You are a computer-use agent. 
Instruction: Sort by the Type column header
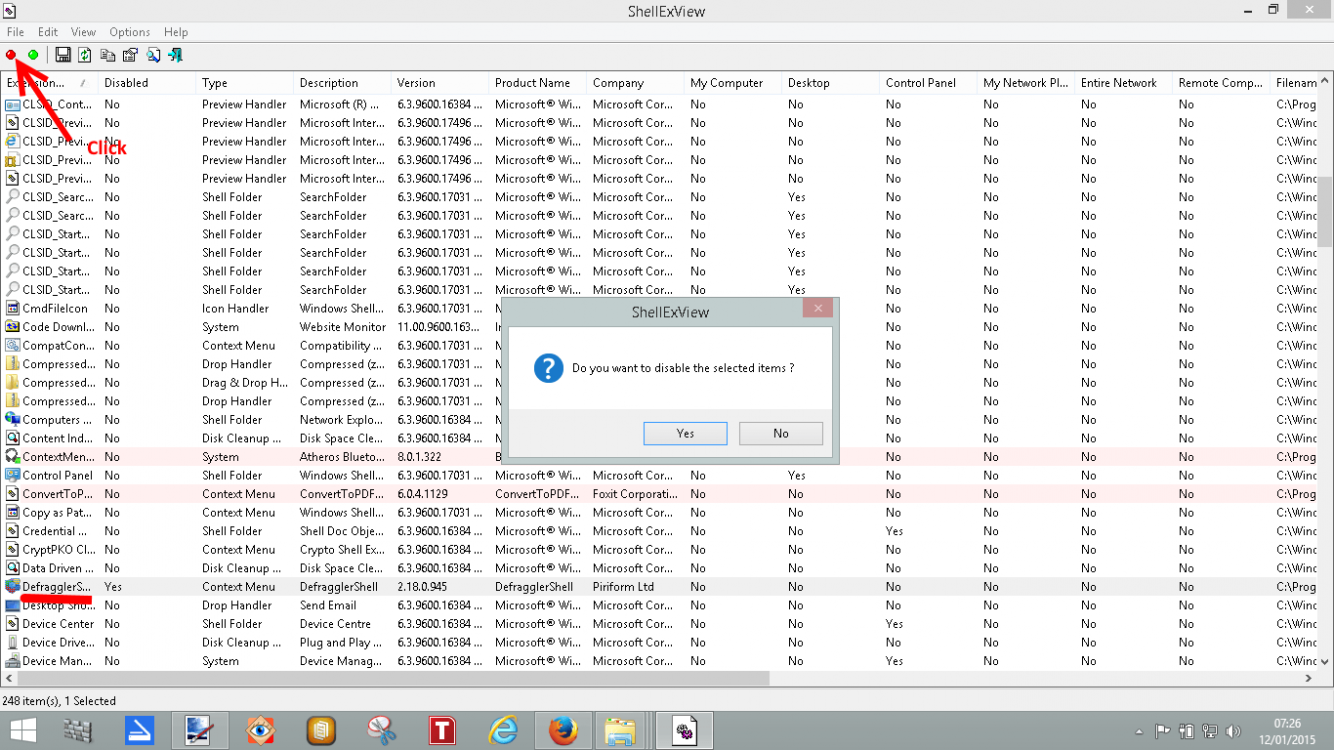tap(244, 83)
